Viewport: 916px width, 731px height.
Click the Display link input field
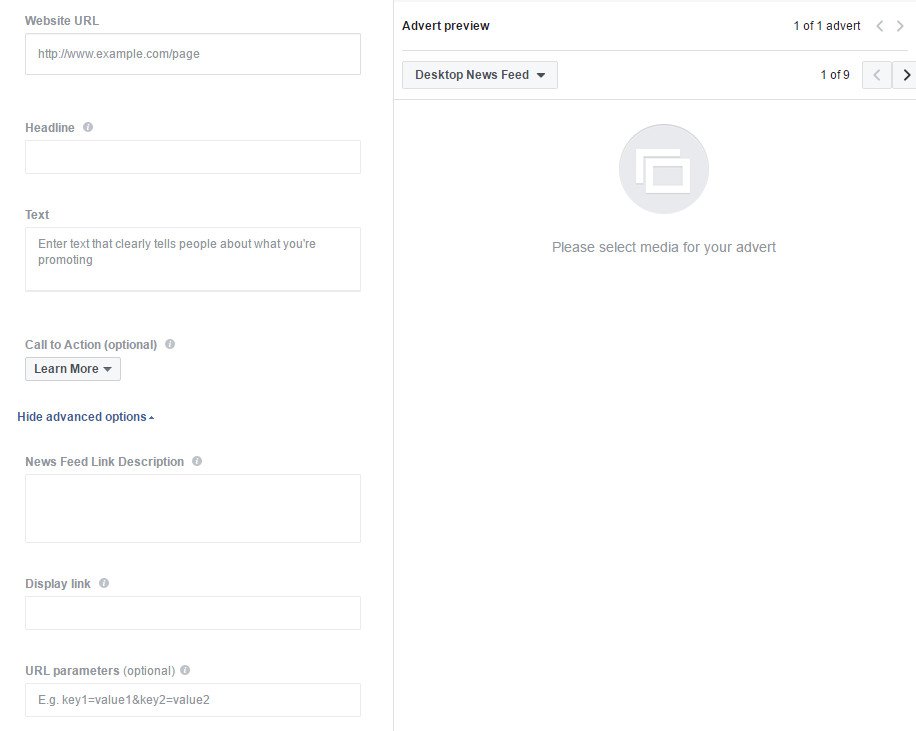coord(193,613)
